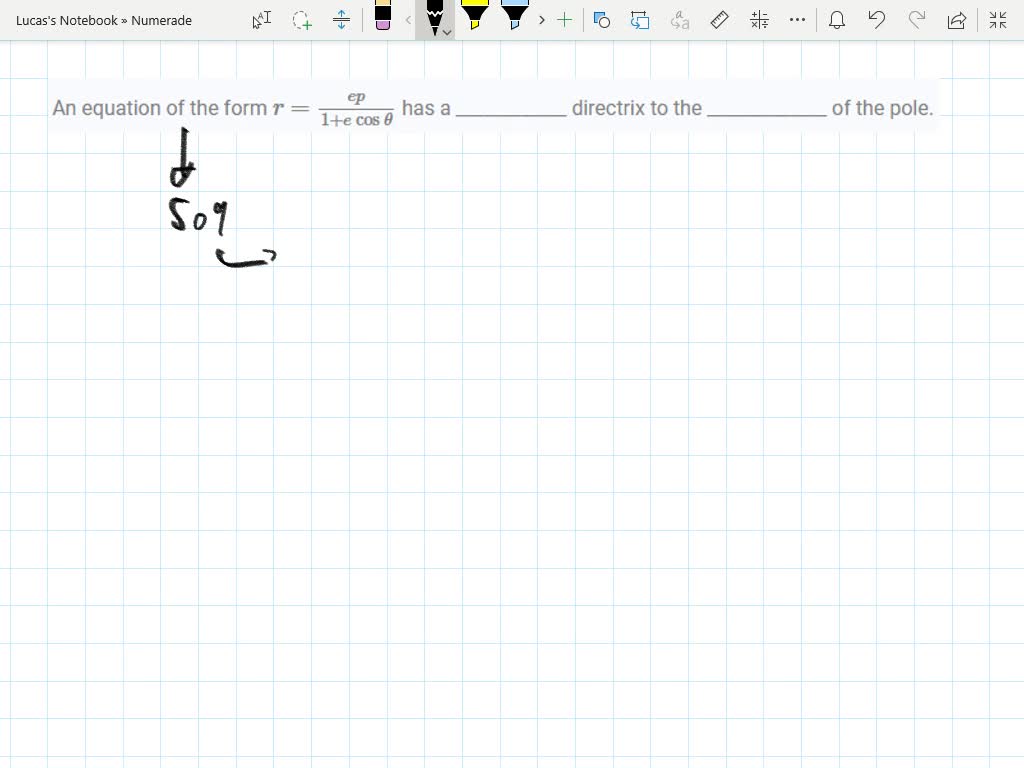This screenshot has height=768, width=1024.
Task: Pick the Eraser tool
Action: click(x=383, y=18)
